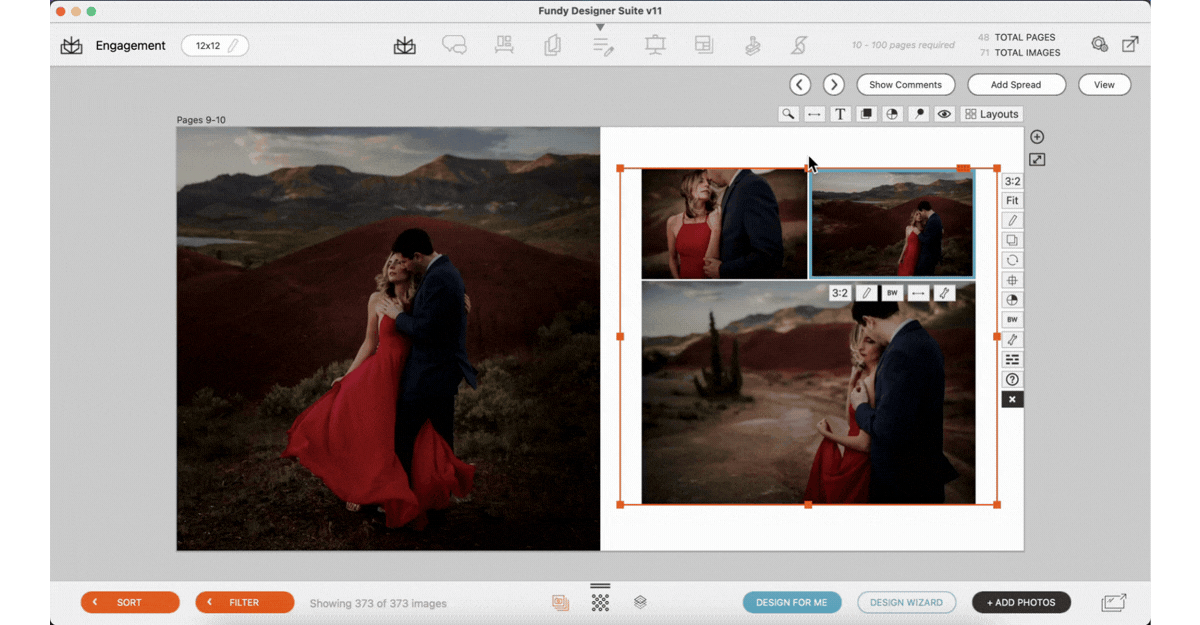
Task: Open the layout collage icon in top toolbar
Action: (704, 45)
